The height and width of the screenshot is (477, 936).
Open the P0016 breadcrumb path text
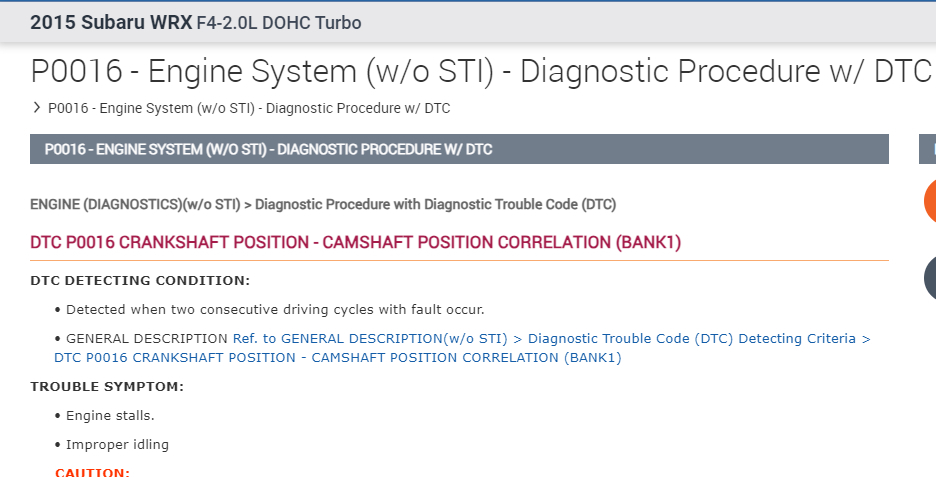point(256,108)
